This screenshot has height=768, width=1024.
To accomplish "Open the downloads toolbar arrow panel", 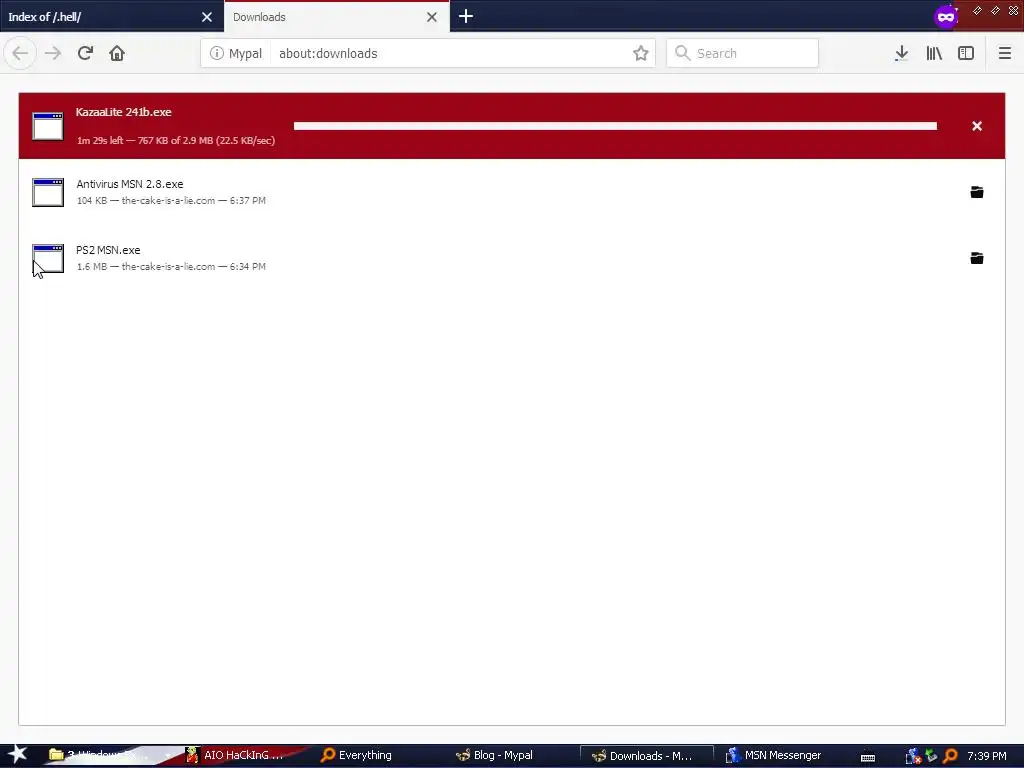I will tap(901, 54).
